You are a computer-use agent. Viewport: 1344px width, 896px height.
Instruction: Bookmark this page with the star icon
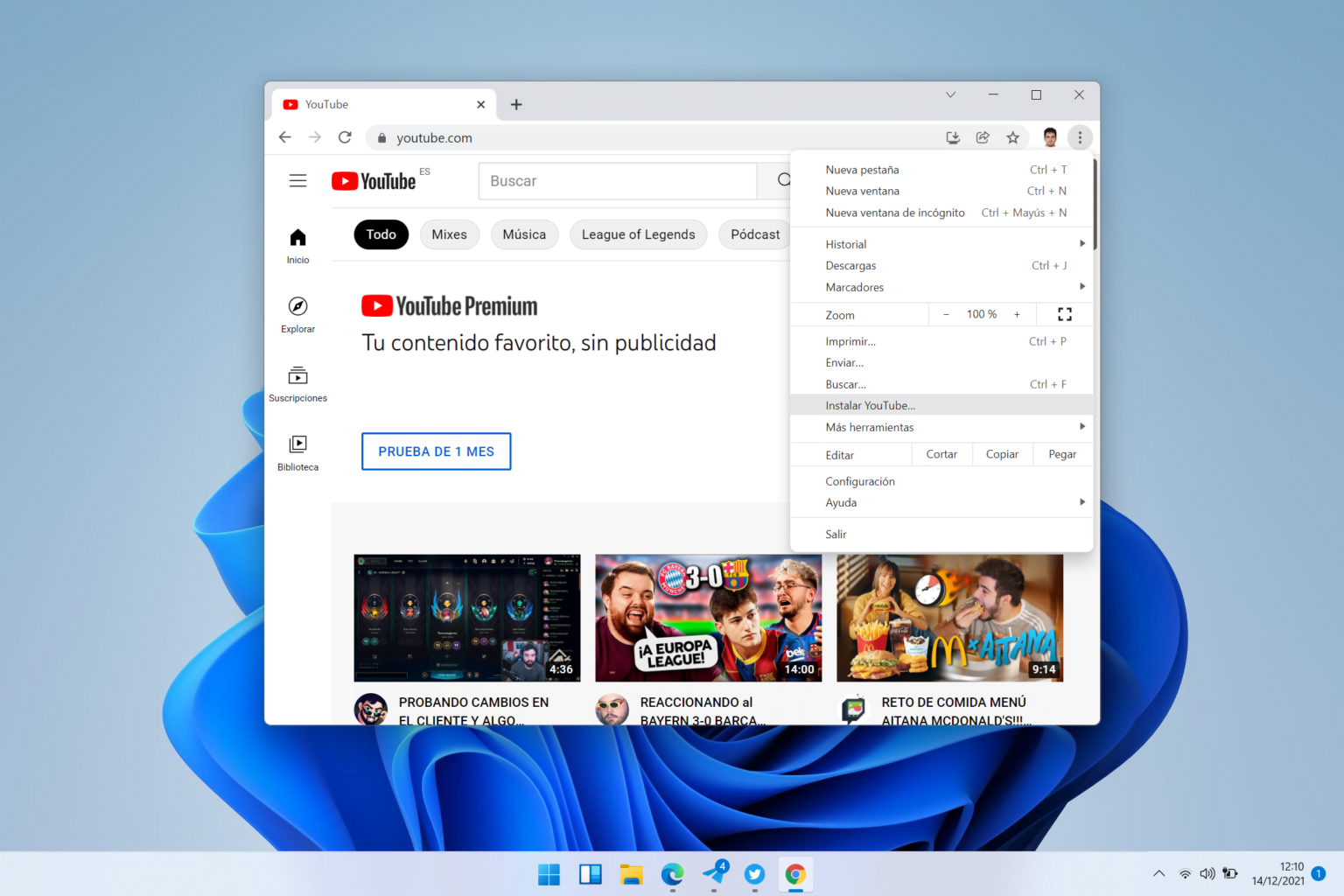pos(1012,137)
